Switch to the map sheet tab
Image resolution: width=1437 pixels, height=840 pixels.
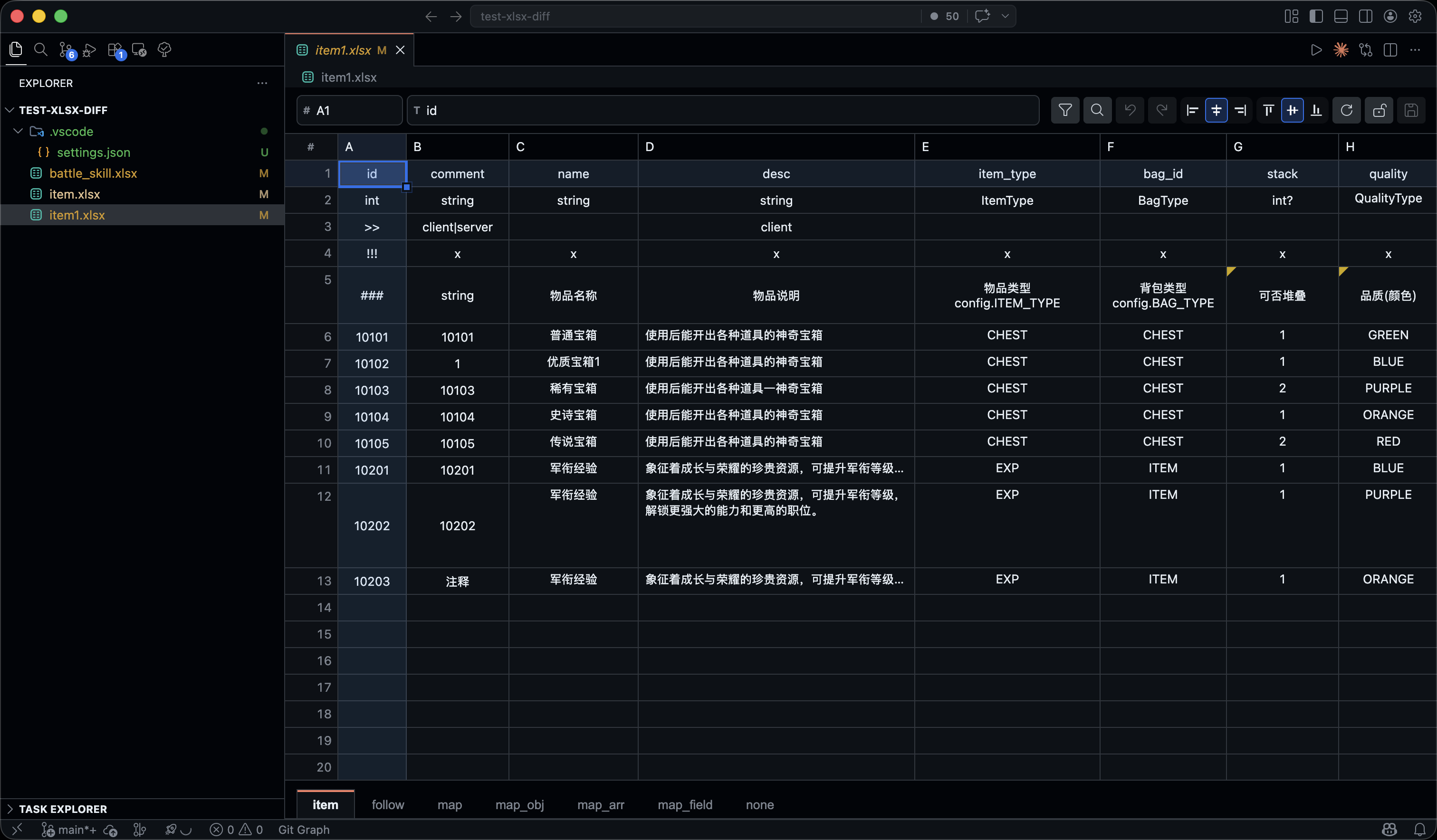(450, 804)
